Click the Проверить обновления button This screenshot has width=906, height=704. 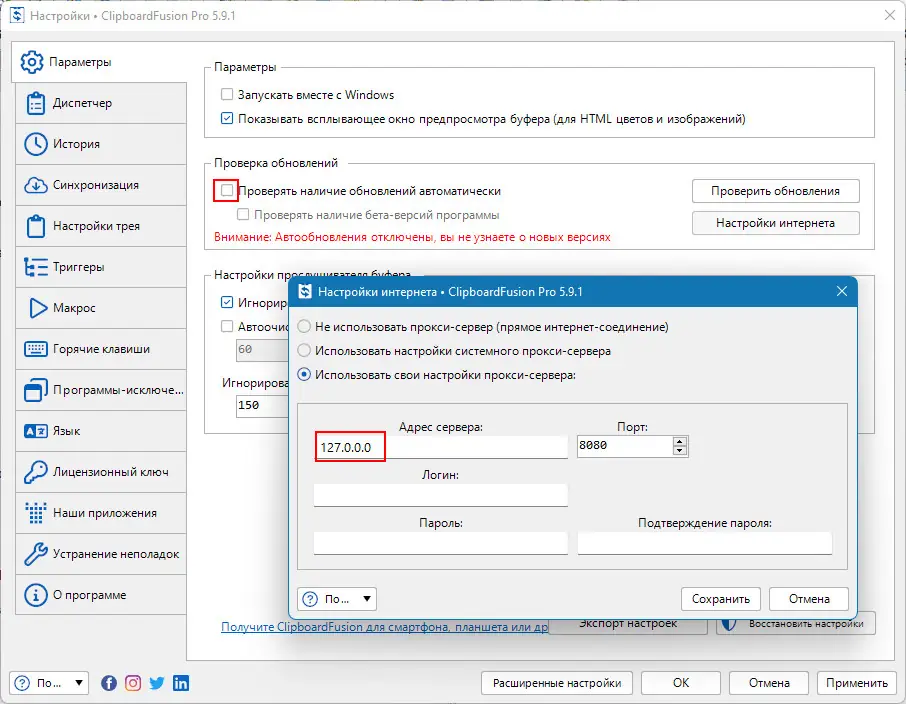775,191
